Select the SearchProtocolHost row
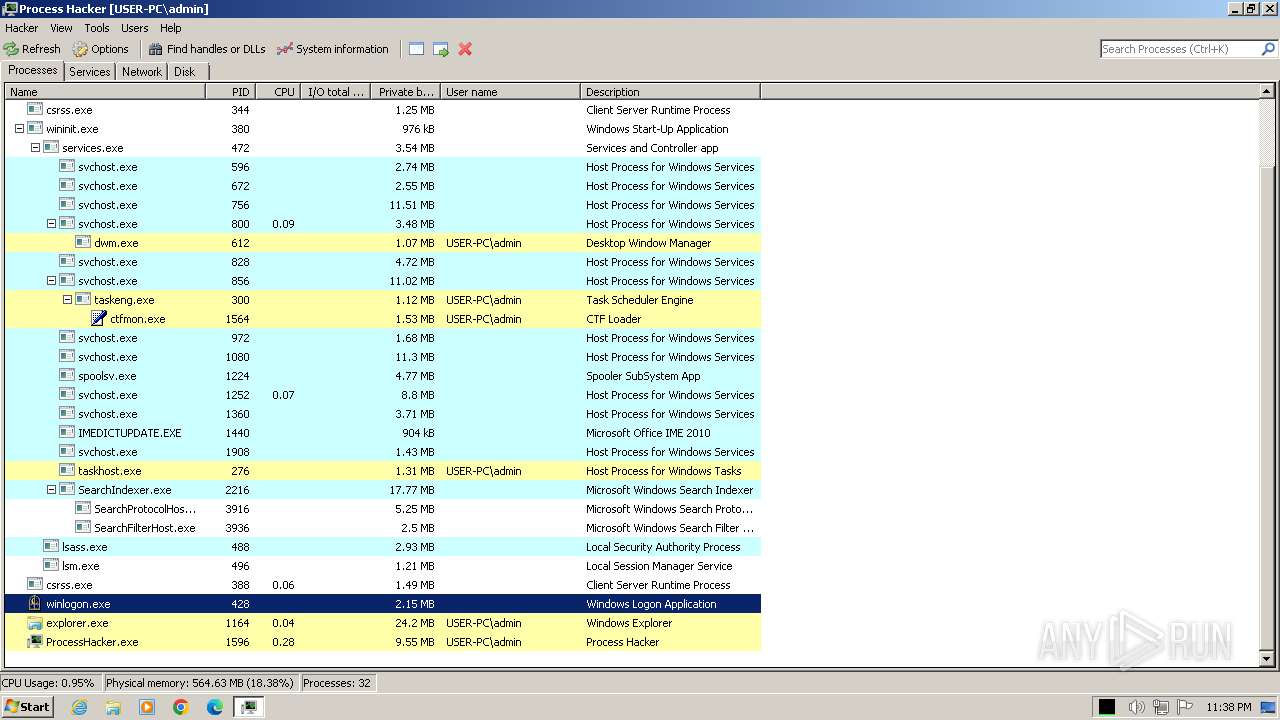This screenshot has height=720, width=1280. (x=383, y=509)
